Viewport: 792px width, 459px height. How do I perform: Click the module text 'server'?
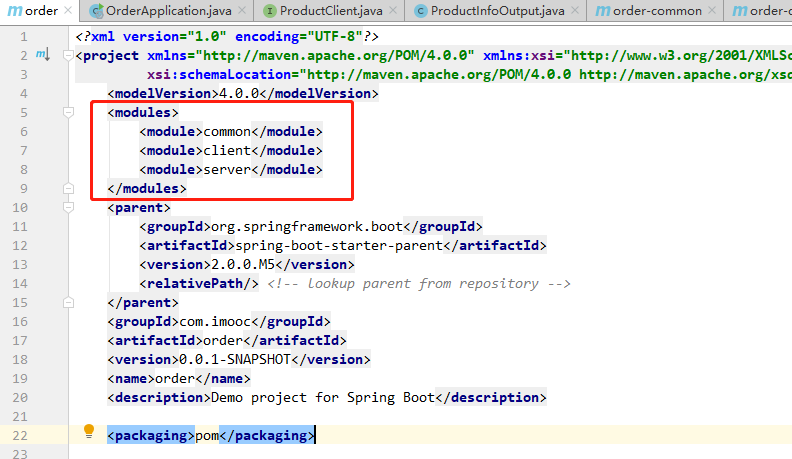coord(227,170)
